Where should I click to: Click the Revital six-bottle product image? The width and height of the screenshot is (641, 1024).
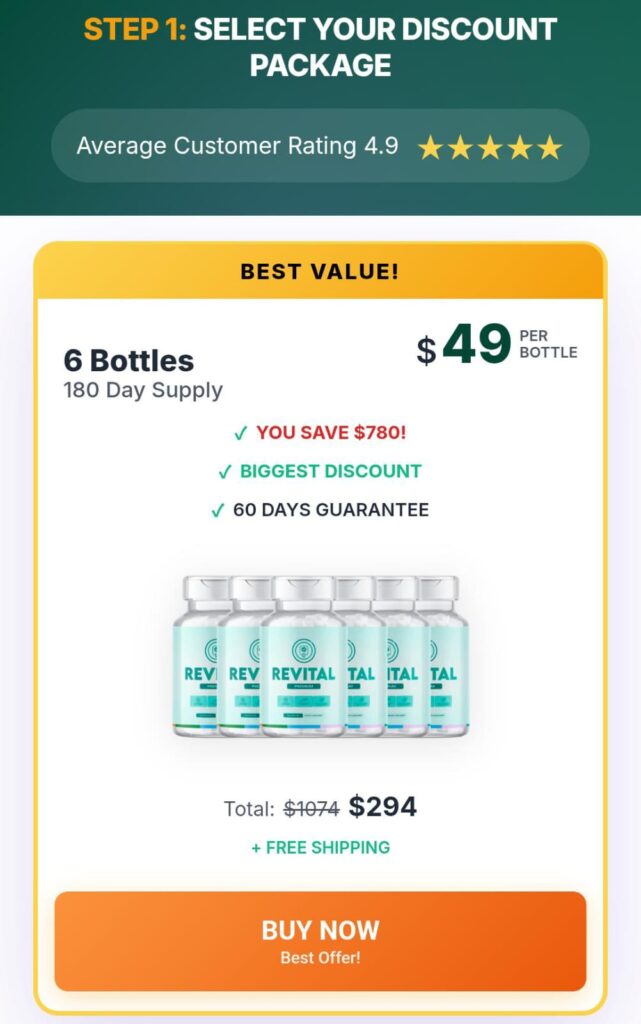tap(320, 655)
